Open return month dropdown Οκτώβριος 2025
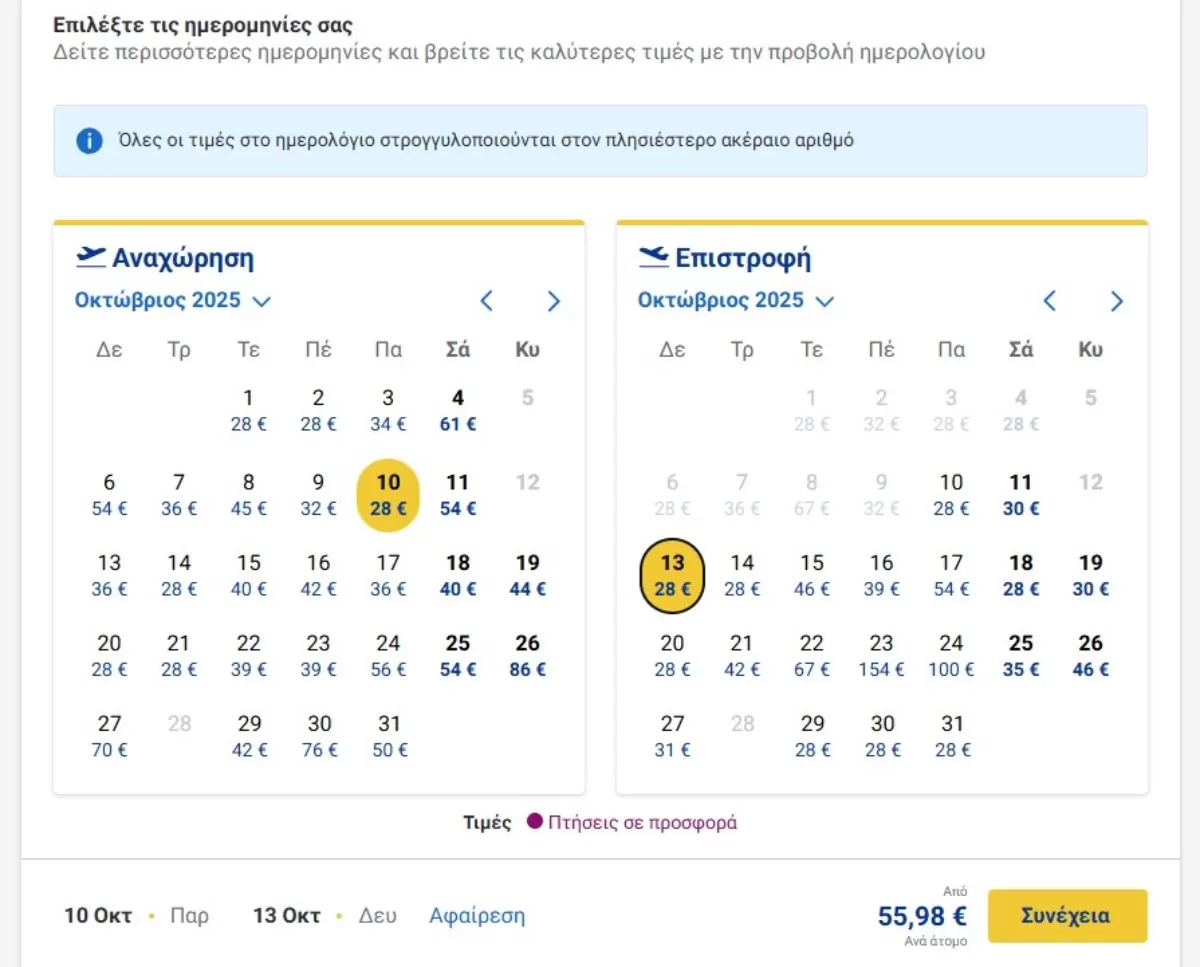This screenshot has height=967, width=1200. [x=736, y=300]
